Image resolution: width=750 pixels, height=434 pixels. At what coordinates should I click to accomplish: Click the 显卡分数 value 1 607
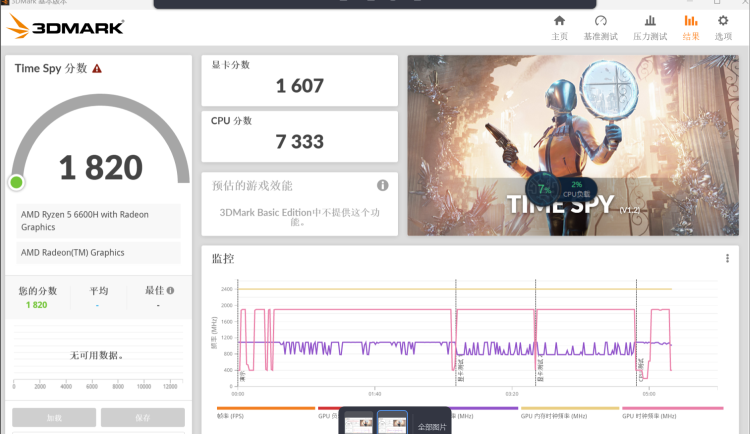click(x=299, y=86)
